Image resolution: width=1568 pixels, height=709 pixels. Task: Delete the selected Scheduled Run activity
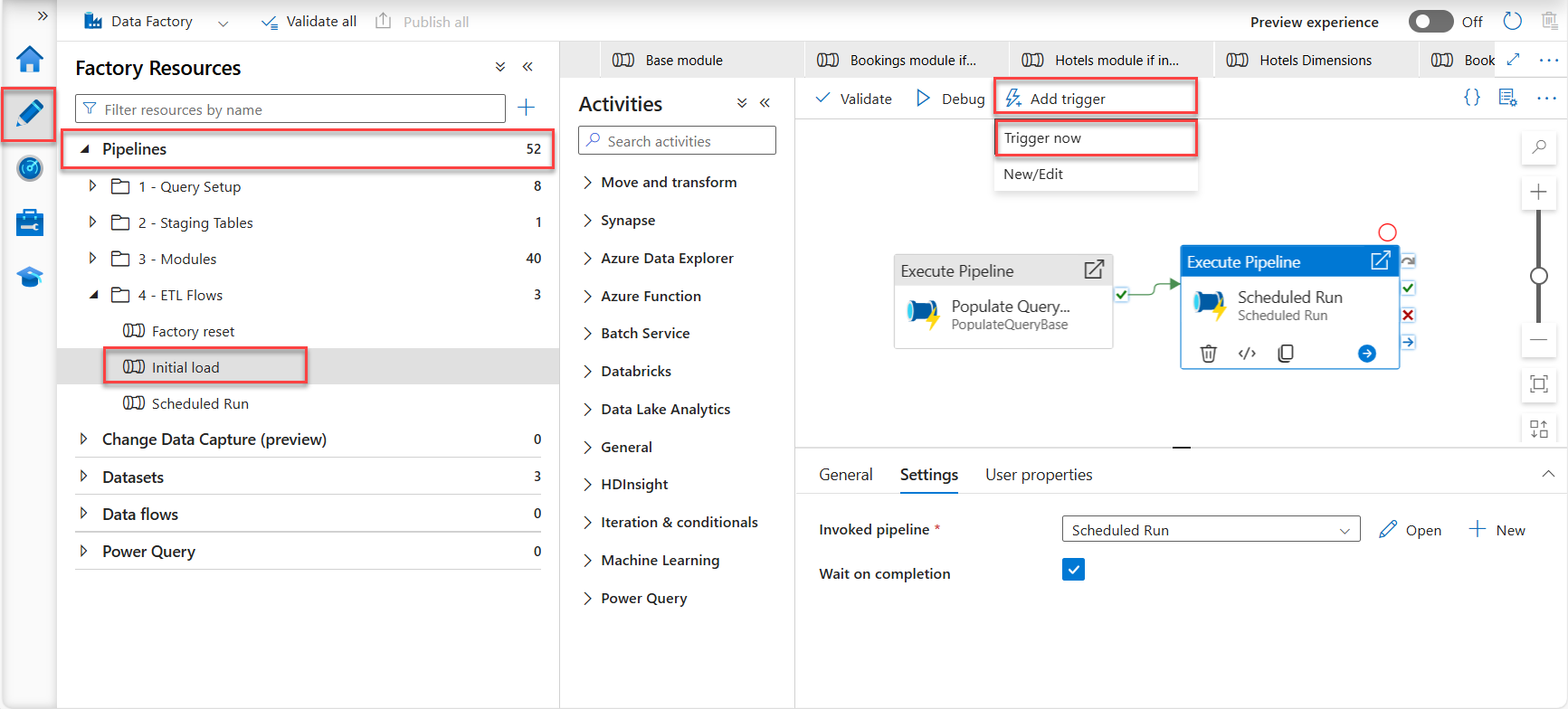[1208, 353]
